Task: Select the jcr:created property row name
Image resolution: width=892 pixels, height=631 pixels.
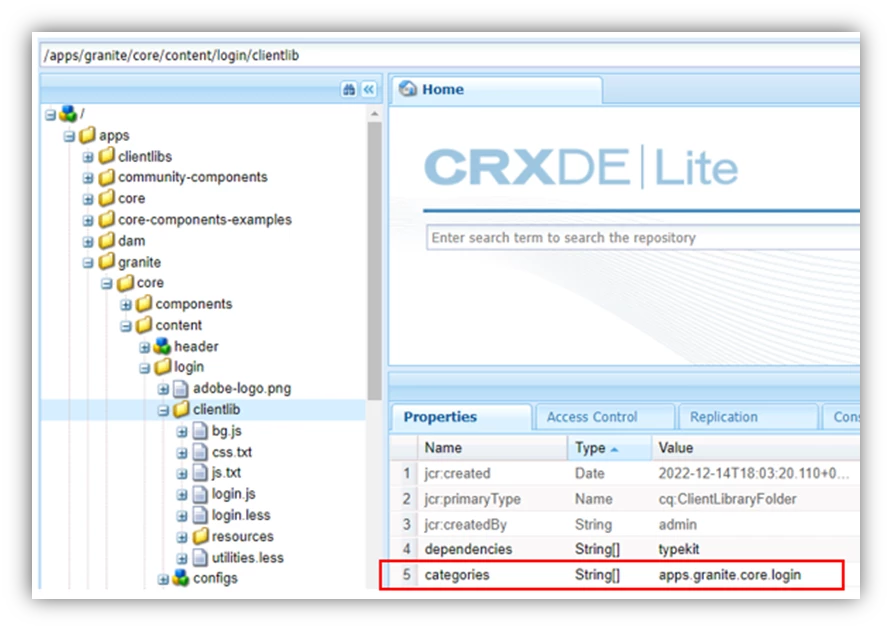Action: point(457,473)
